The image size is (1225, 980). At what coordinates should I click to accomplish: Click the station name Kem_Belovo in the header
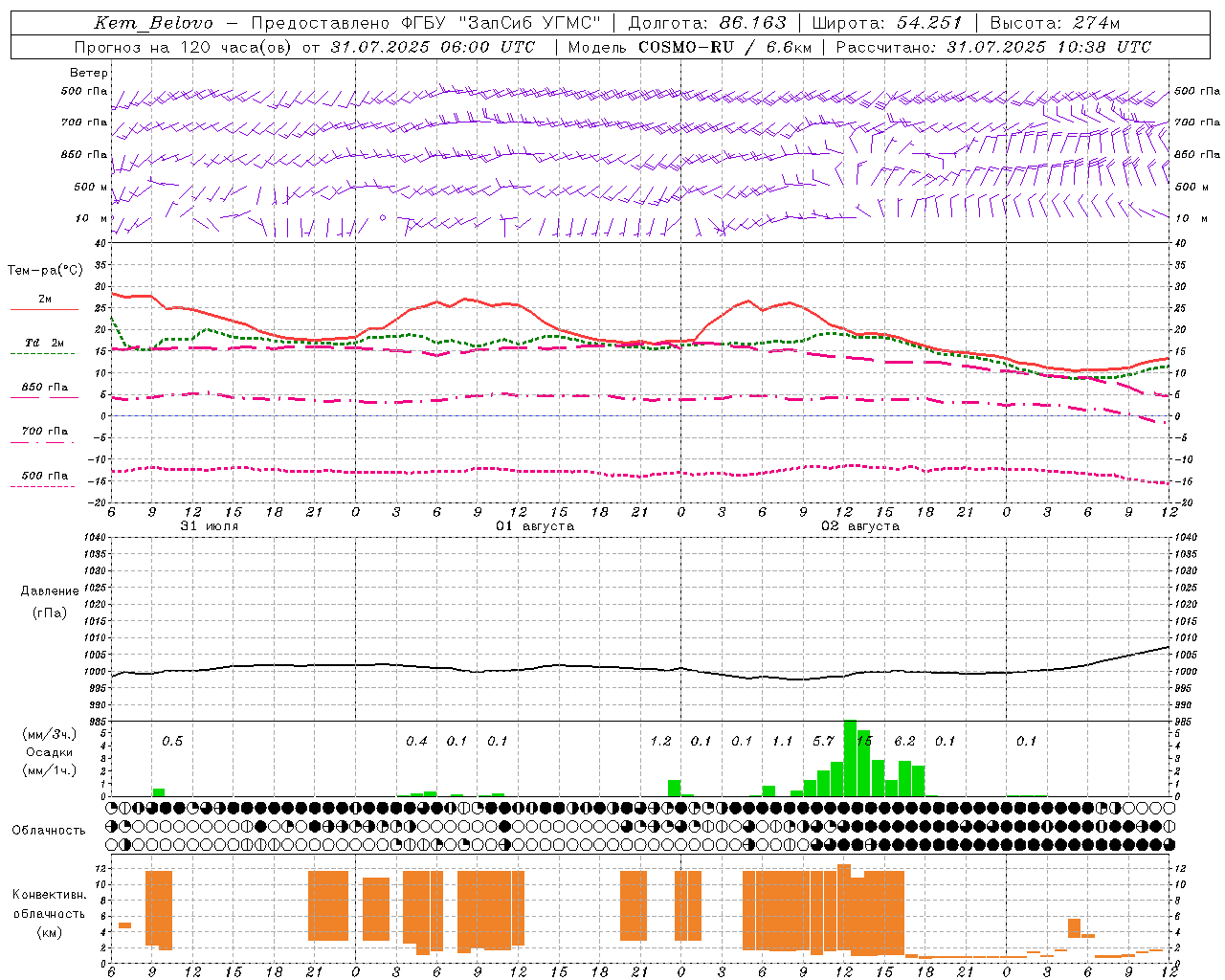pos(154,23)
